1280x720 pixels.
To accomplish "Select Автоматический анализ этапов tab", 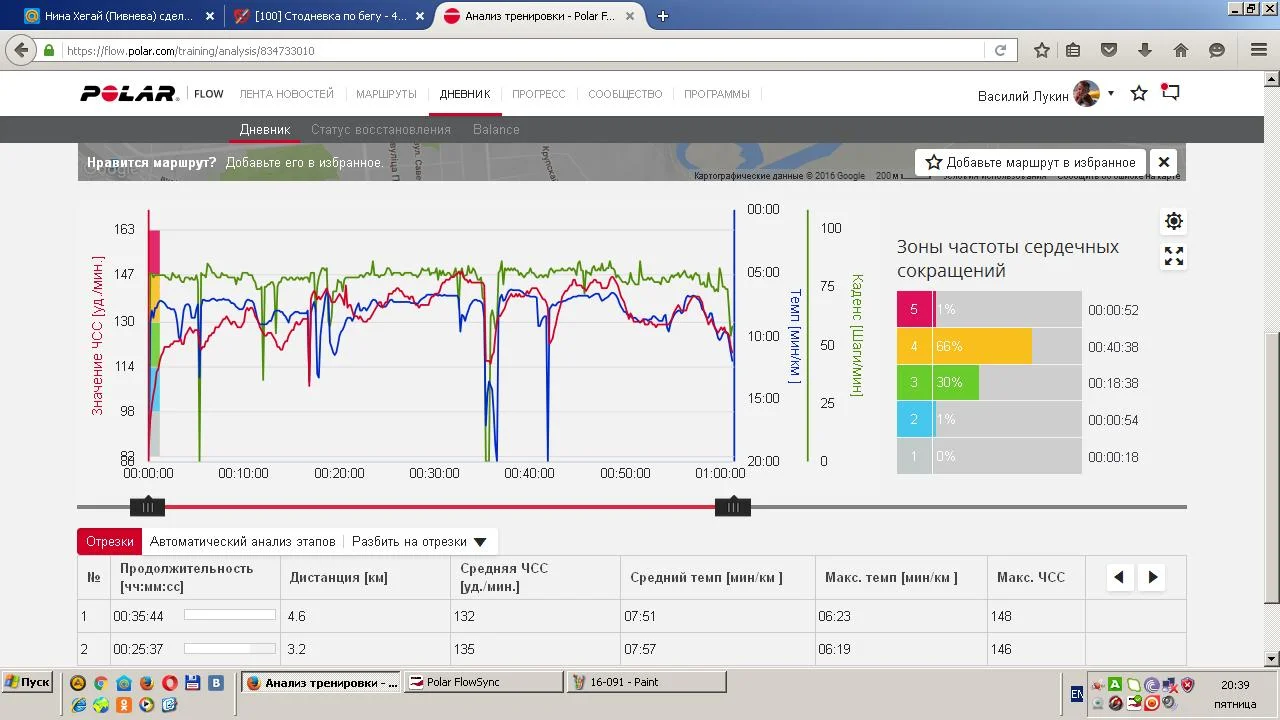I will (242, 542).
